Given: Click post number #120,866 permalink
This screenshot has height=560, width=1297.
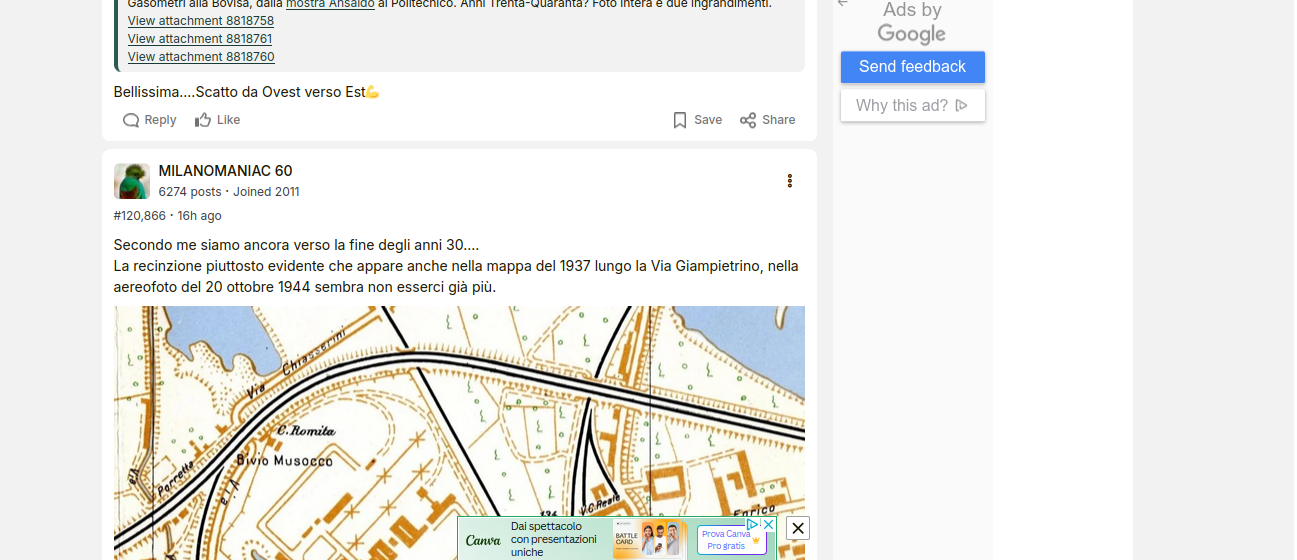Looking at the screenshot, I should pos(139,216).
